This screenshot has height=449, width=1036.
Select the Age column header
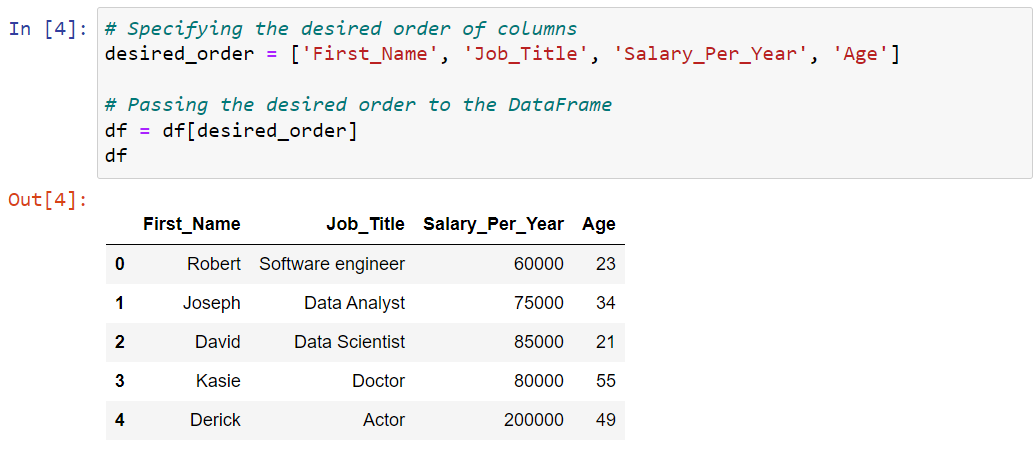599,224
